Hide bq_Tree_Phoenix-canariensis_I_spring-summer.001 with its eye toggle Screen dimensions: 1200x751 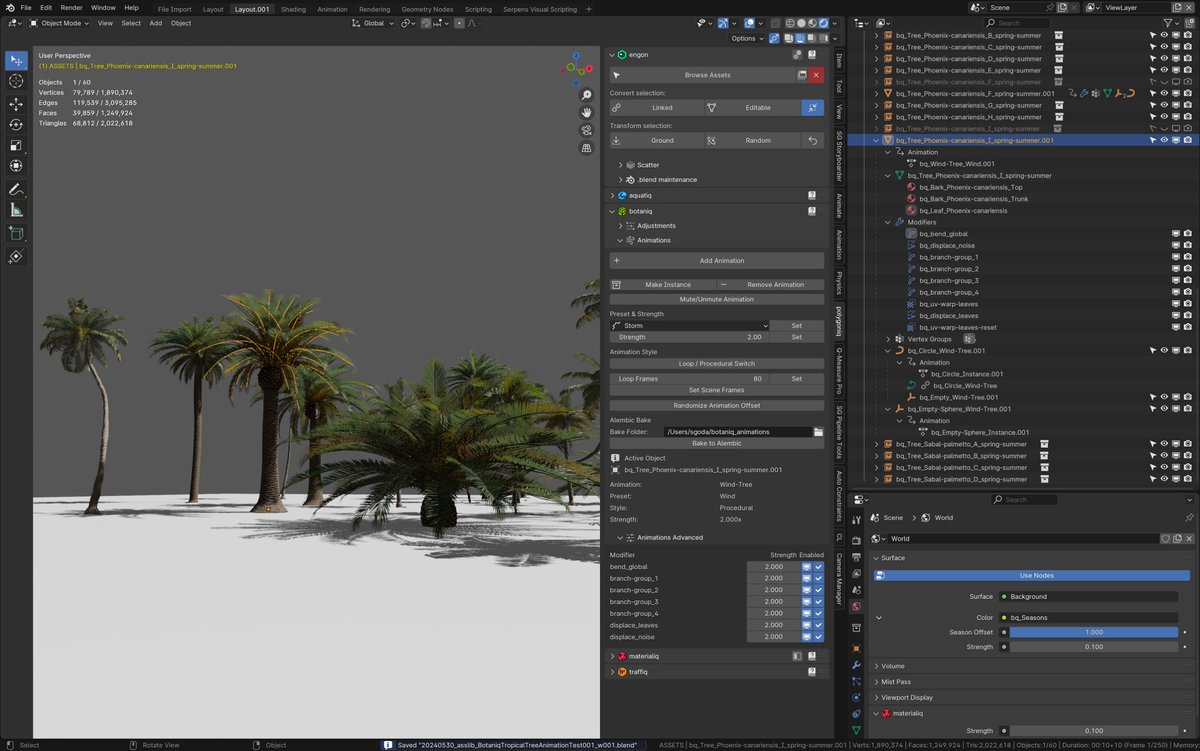coord(1165,140)
